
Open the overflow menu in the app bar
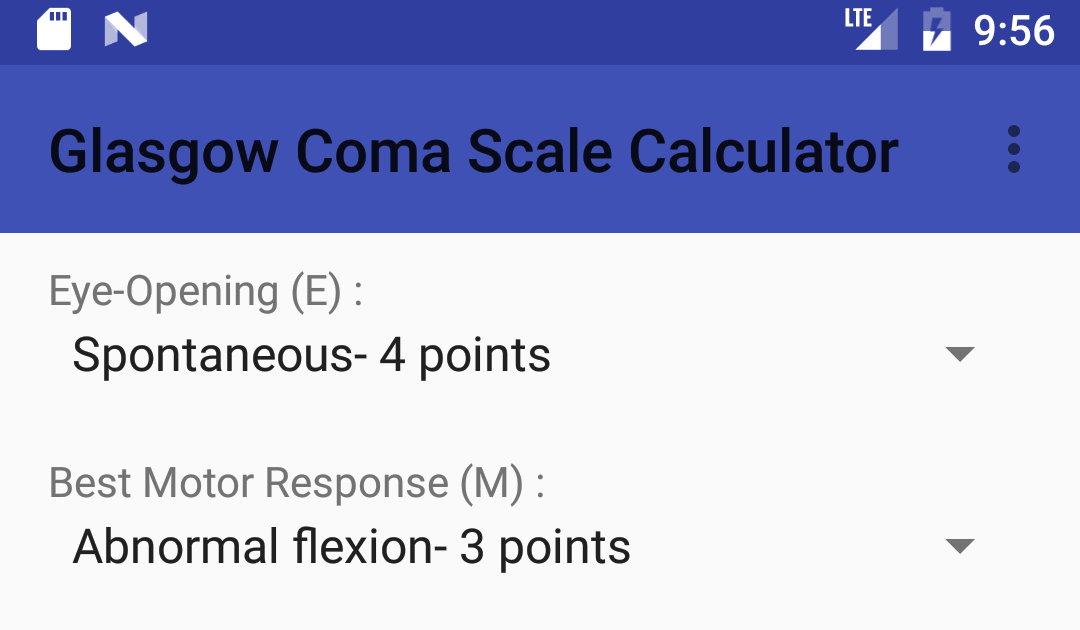coord(1014,150)
